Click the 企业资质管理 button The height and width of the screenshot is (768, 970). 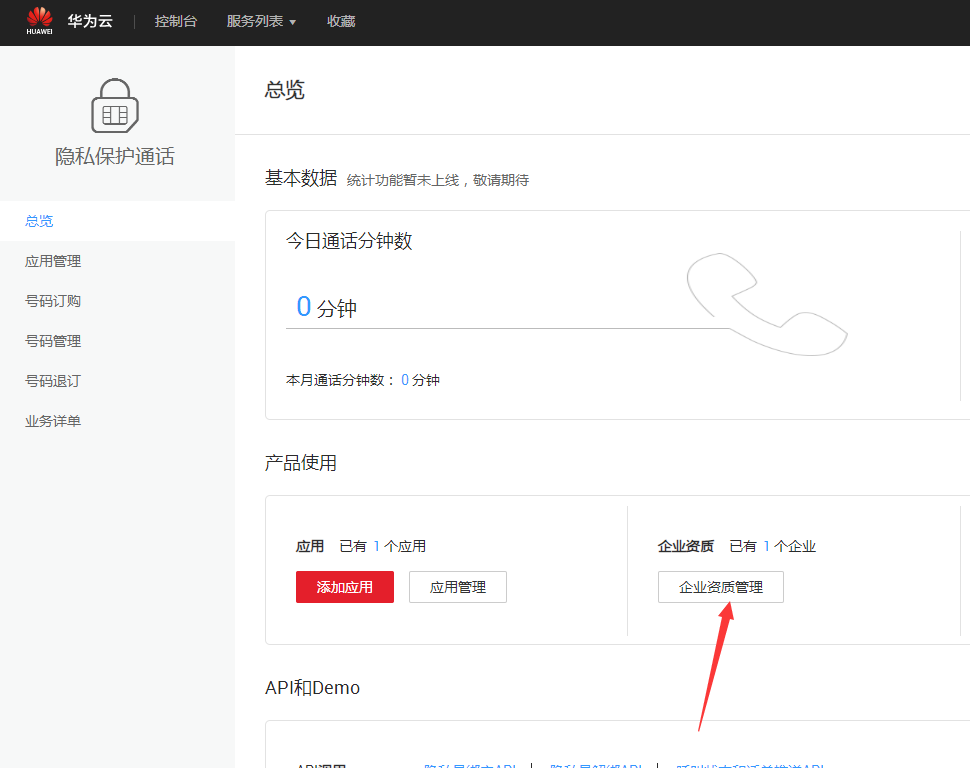tap(721, 587)
